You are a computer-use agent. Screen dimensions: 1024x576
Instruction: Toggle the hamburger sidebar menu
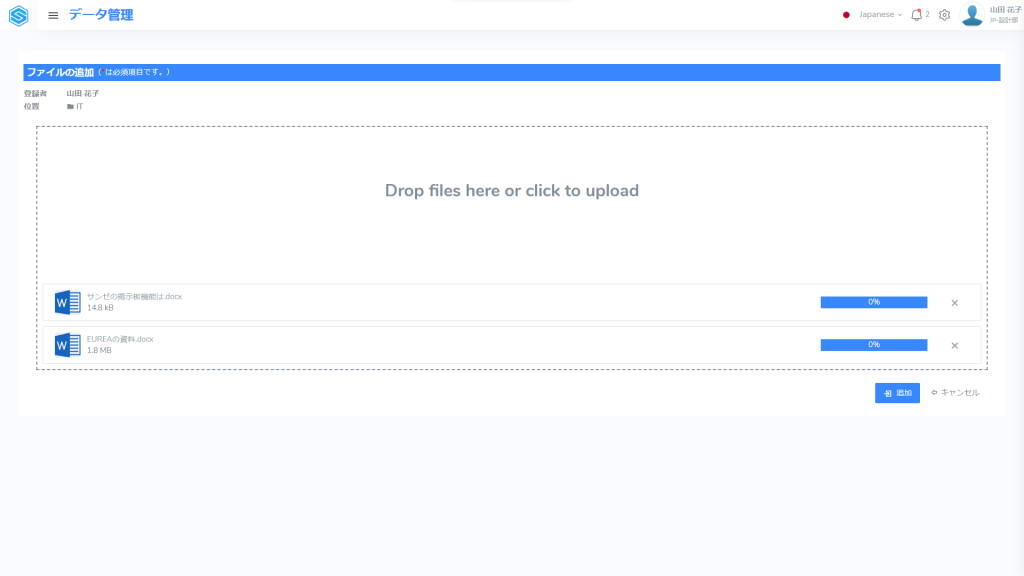pyautogui.click(x=53, y=15)
